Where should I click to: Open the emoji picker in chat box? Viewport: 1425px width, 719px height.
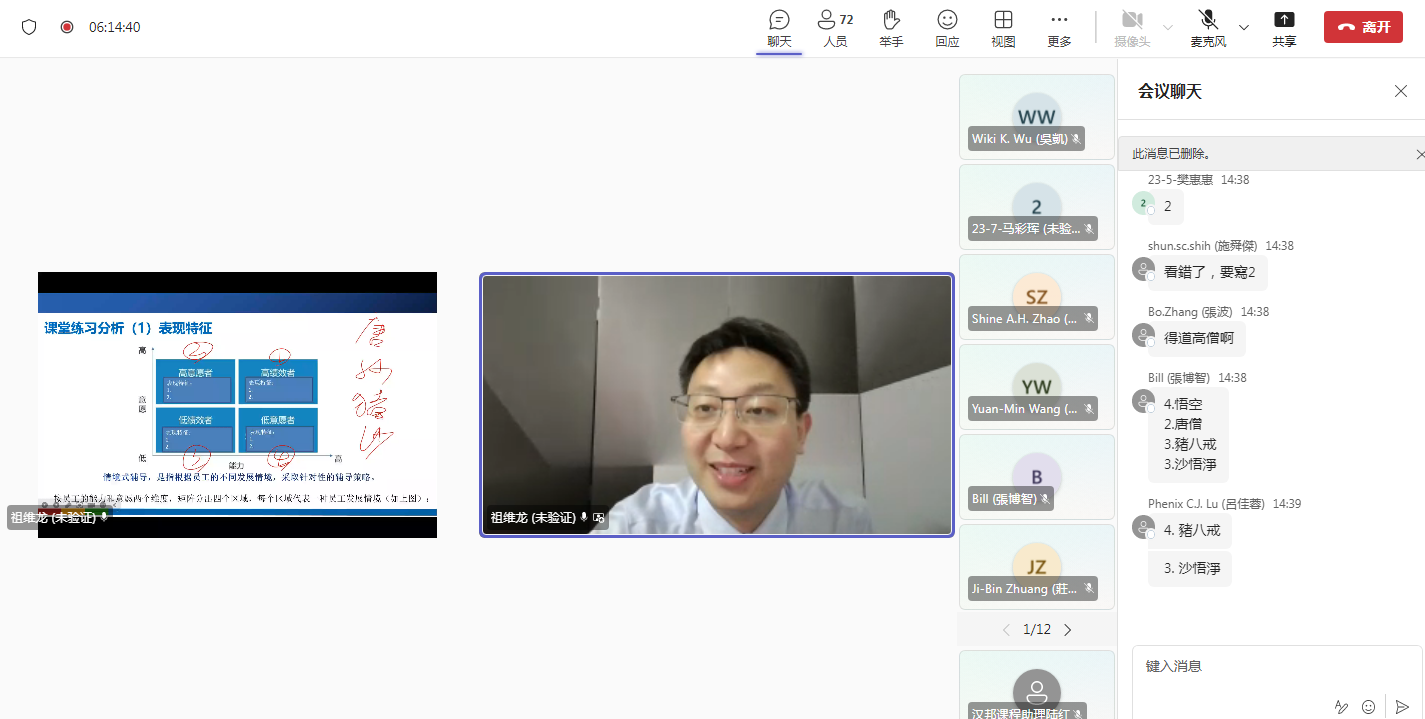(1369, 706)
